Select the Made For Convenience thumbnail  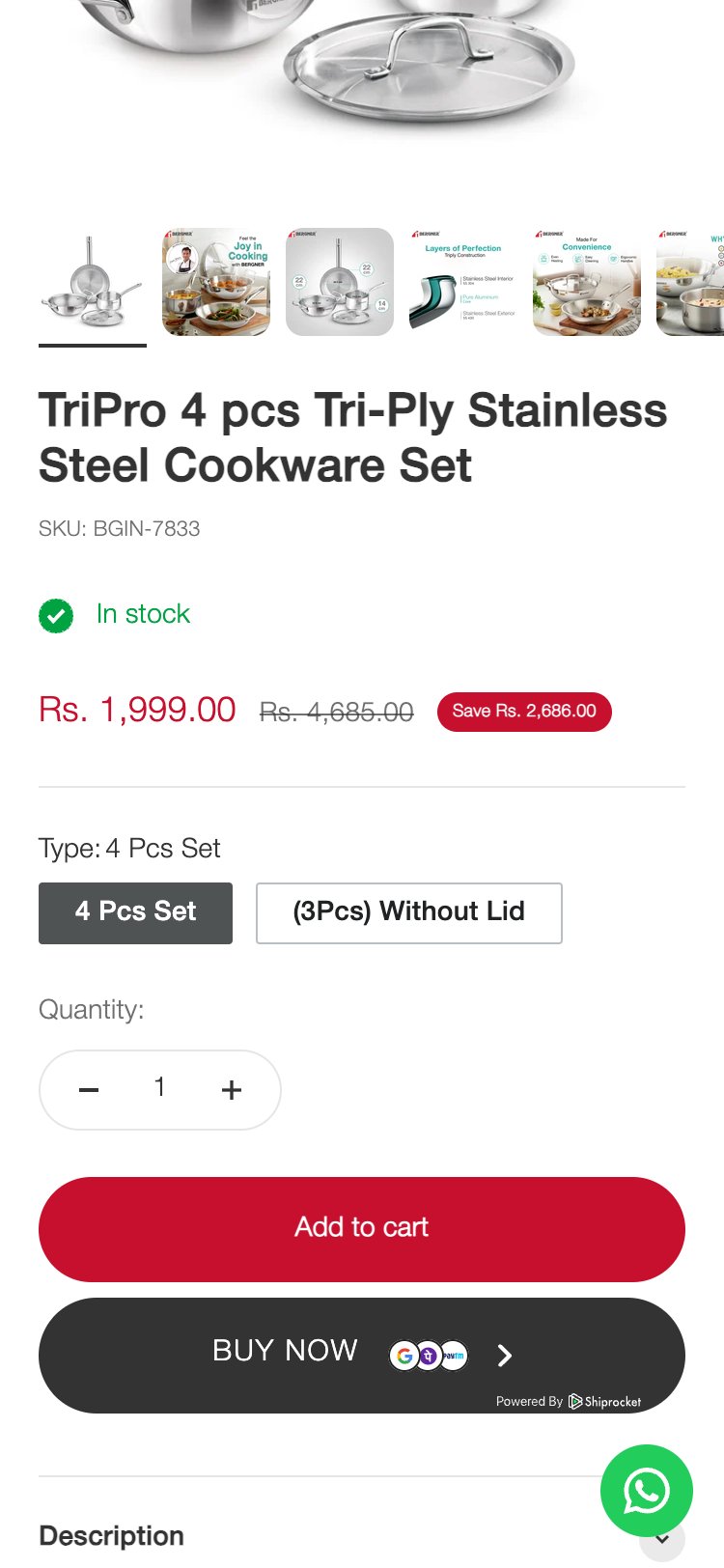586,282
